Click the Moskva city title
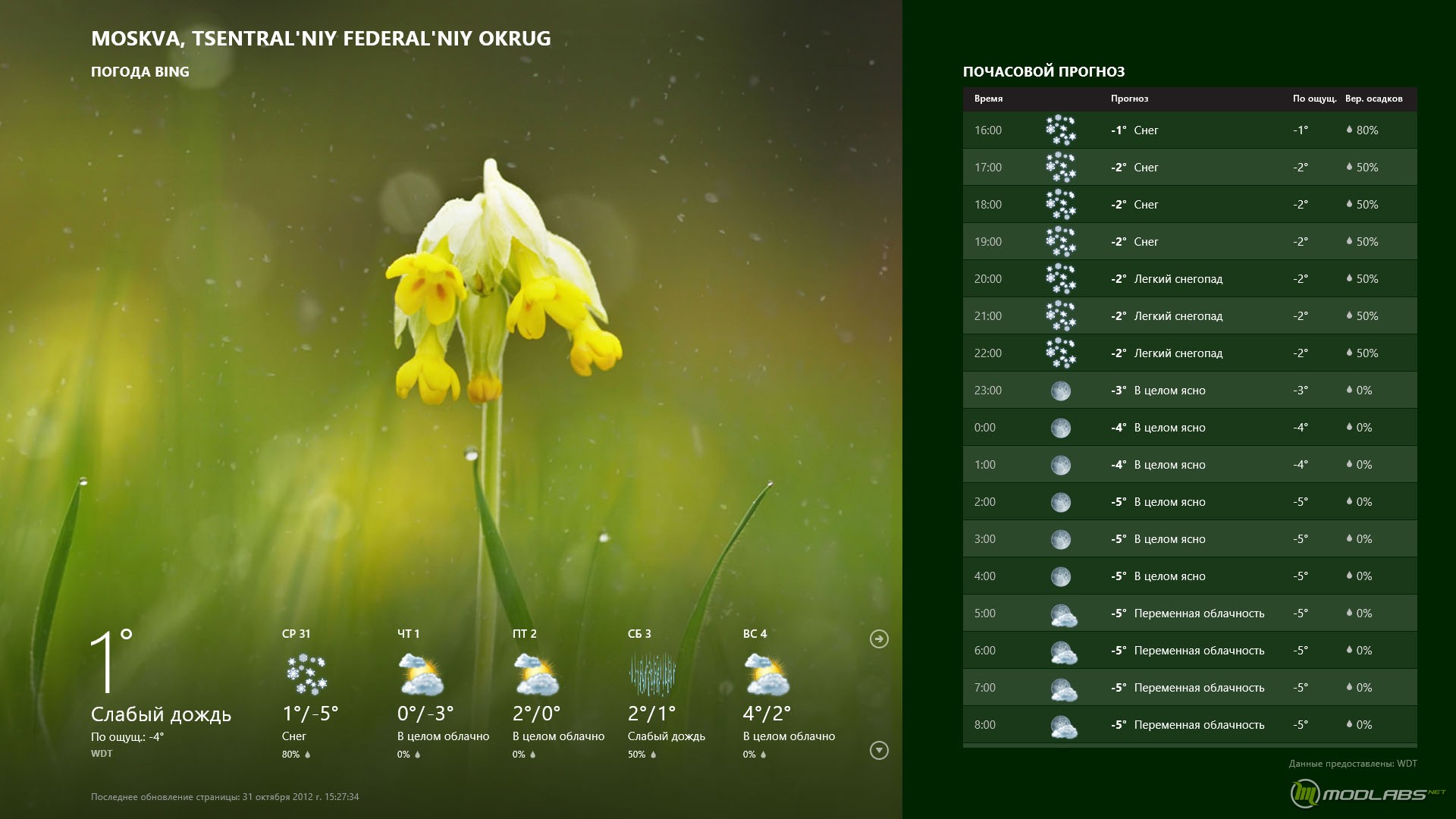 321,39
